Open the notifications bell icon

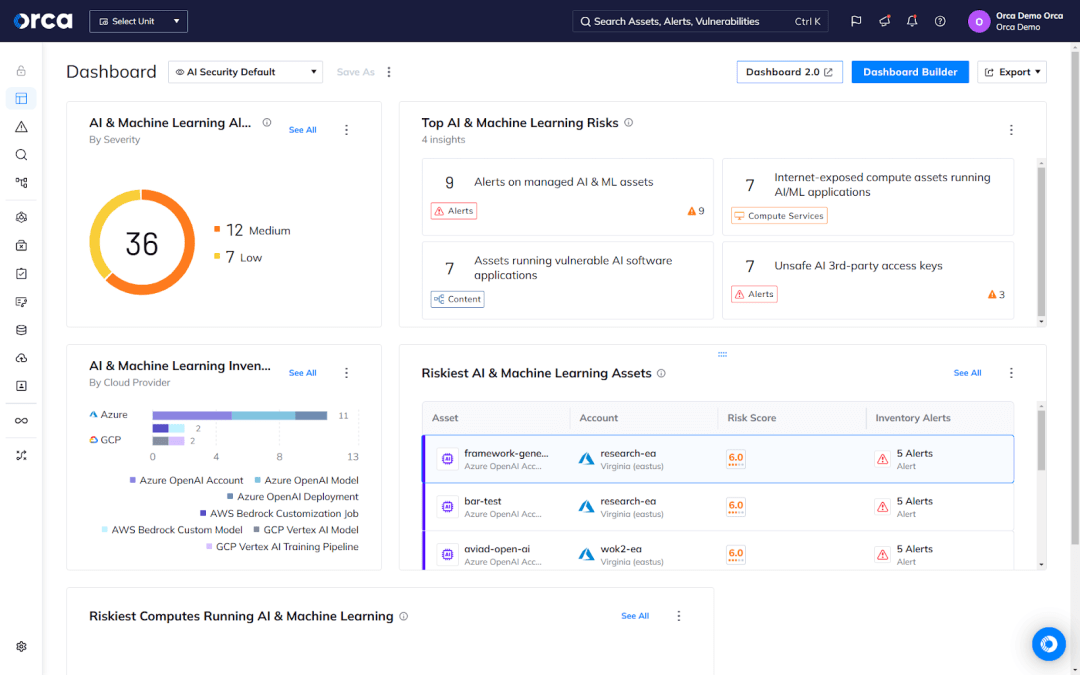912,21
